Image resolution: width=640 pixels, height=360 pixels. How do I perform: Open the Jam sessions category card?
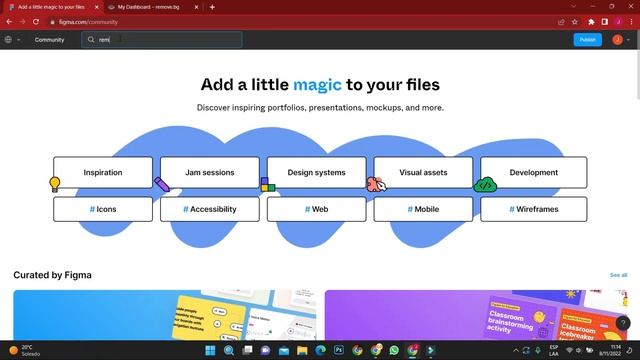(x=210, y=172)
